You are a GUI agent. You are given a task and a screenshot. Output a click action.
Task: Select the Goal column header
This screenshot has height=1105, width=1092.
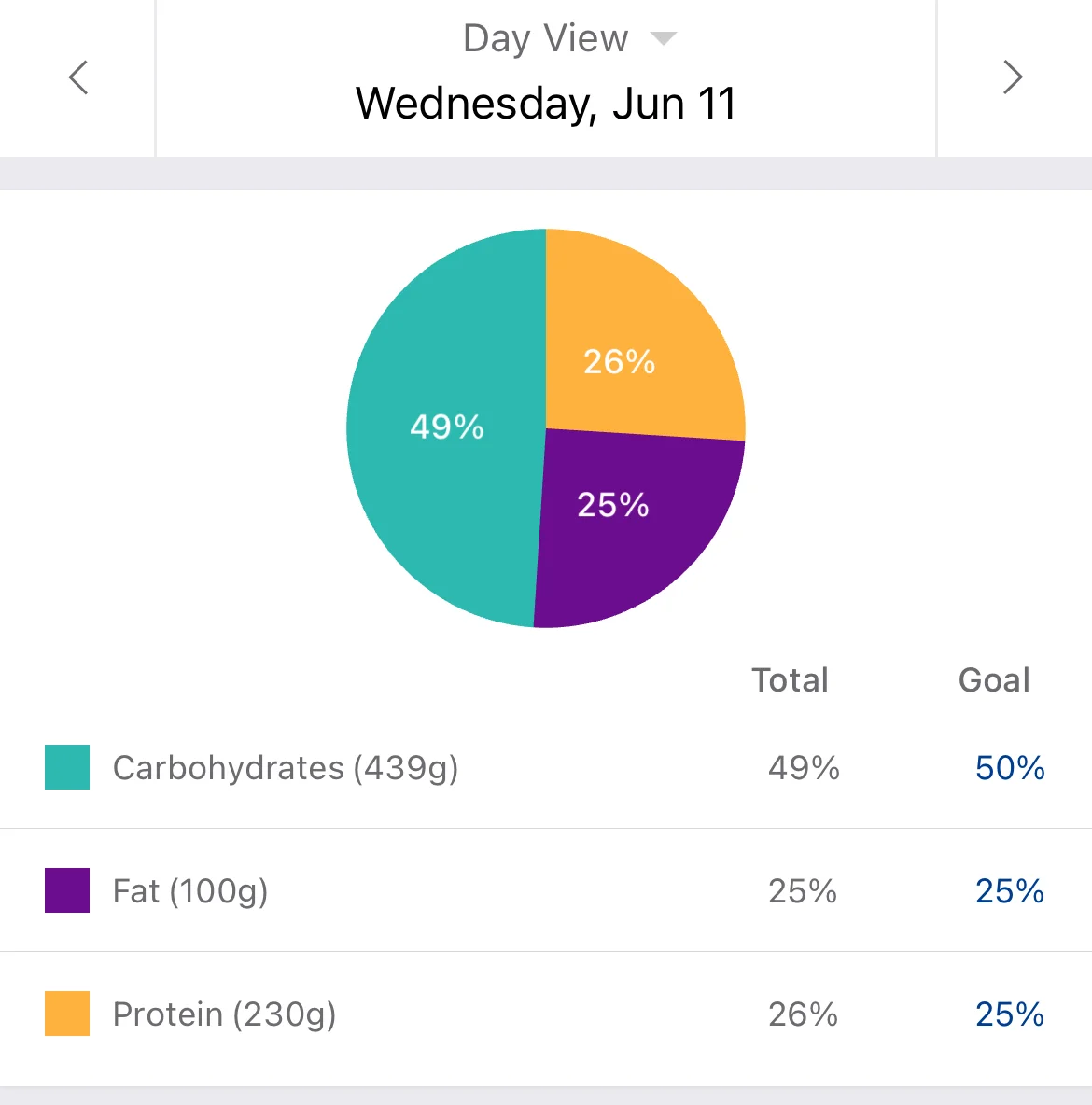click(x=994, y=680)
